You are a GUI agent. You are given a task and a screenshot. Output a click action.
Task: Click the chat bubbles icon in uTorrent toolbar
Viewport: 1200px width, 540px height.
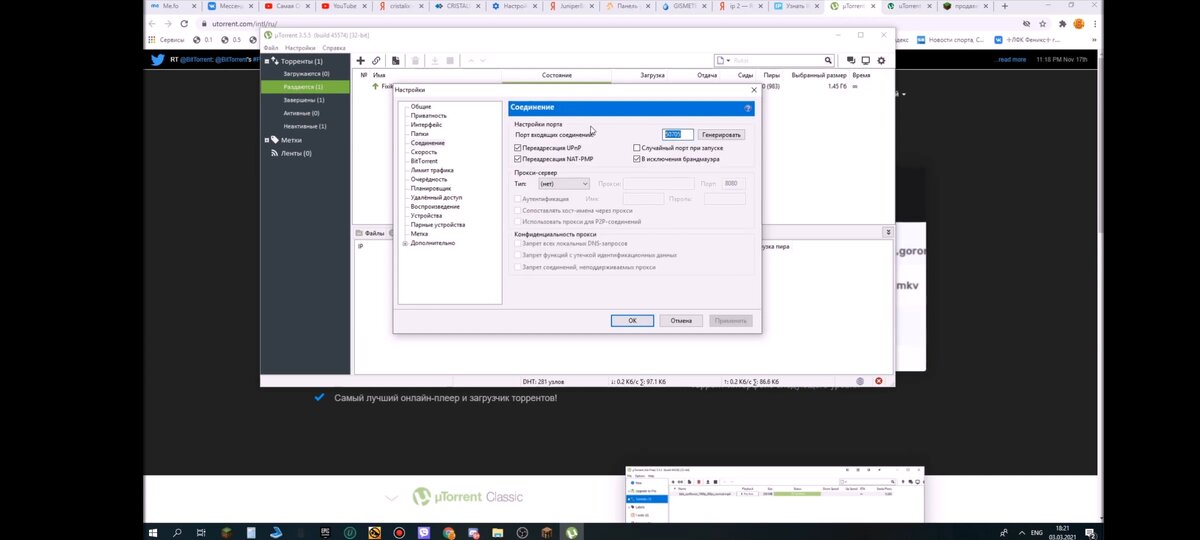coord(851,61)
